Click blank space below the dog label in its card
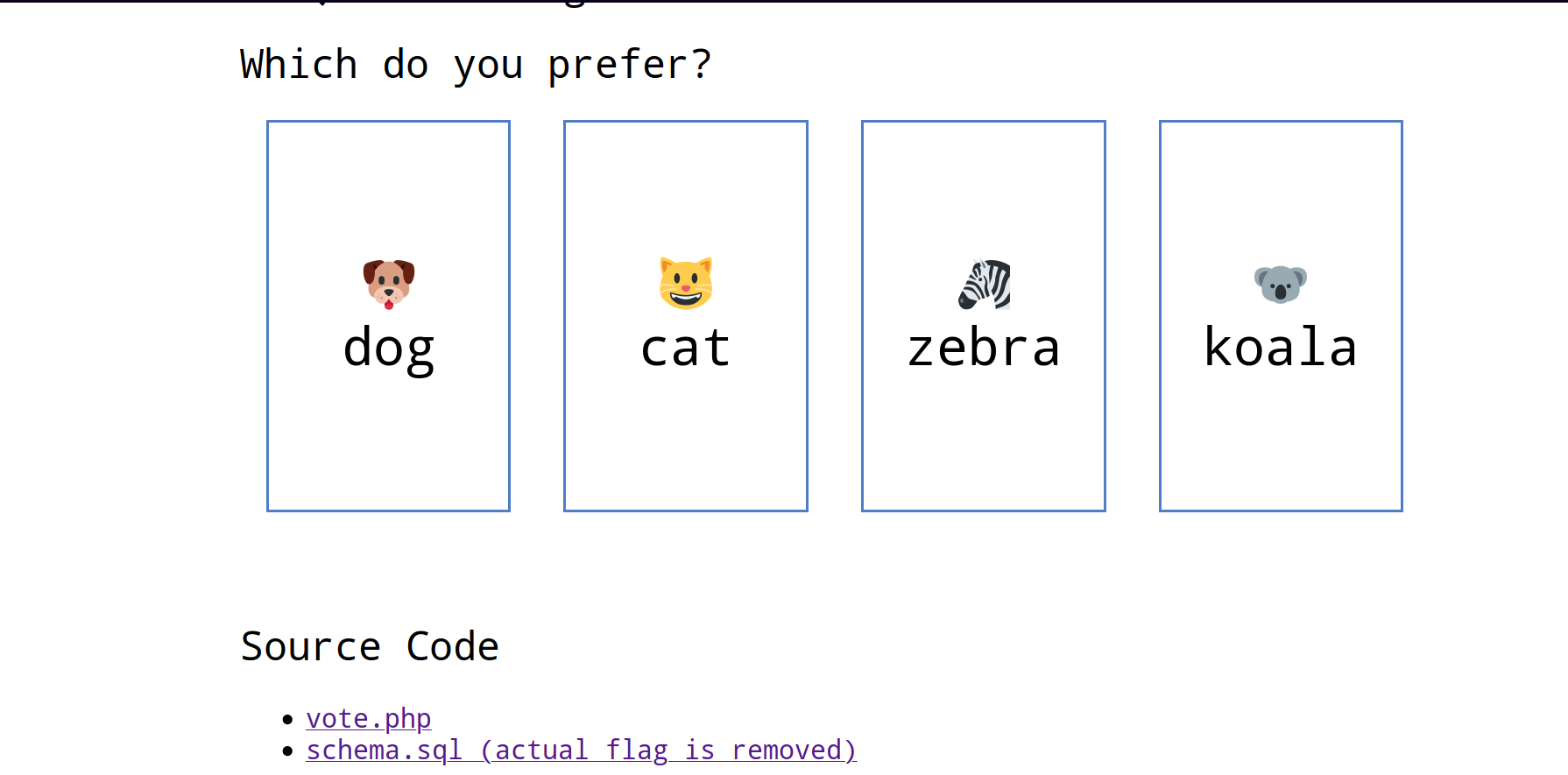The height and width of the screenshot is (775, 1568). click(389, 447)
